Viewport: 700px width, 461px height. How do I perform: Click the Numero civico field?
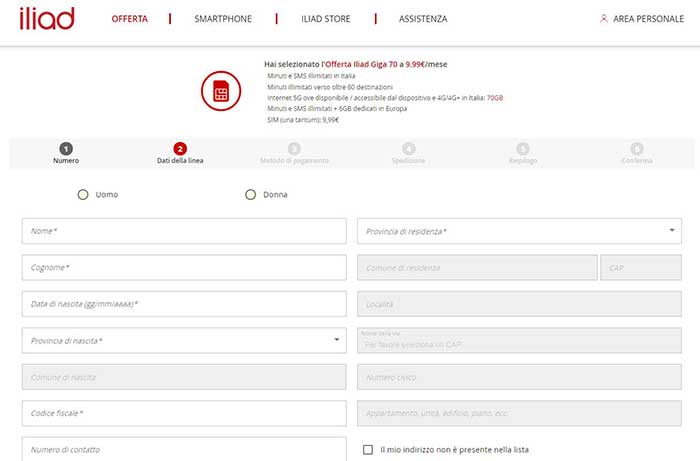pyautogui.click(x=519, y=377)
